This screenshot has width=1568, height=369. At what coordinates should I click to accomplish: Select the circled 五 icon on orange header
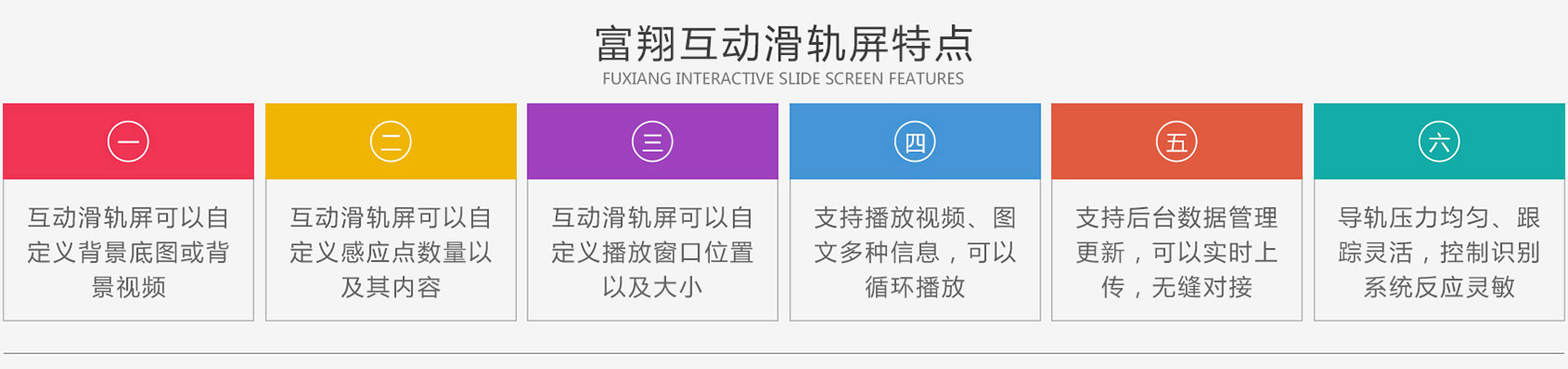[1177, 142]
